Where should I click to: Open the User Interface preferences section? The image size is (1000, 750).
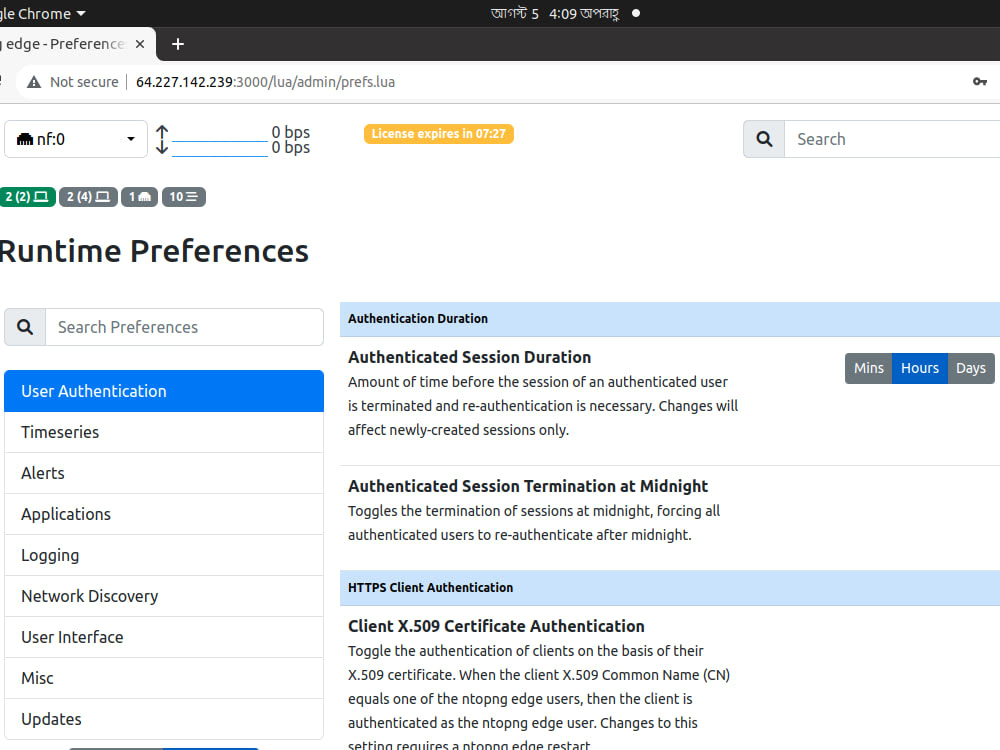(x=164, y=637)
